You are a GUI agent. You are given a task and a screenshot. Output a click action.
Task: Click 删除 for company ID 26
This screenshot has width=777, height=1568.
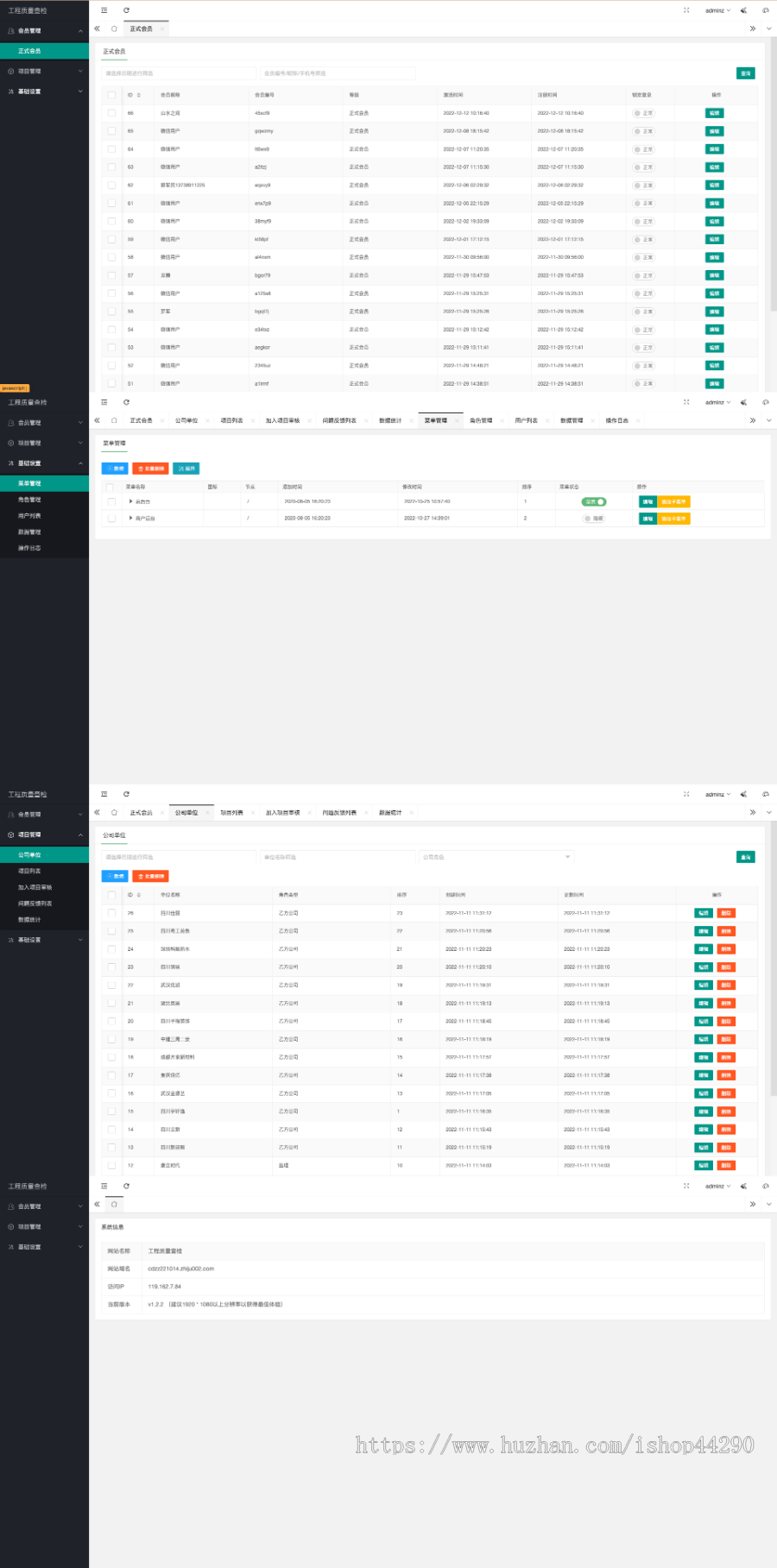[x=726, y=913]
